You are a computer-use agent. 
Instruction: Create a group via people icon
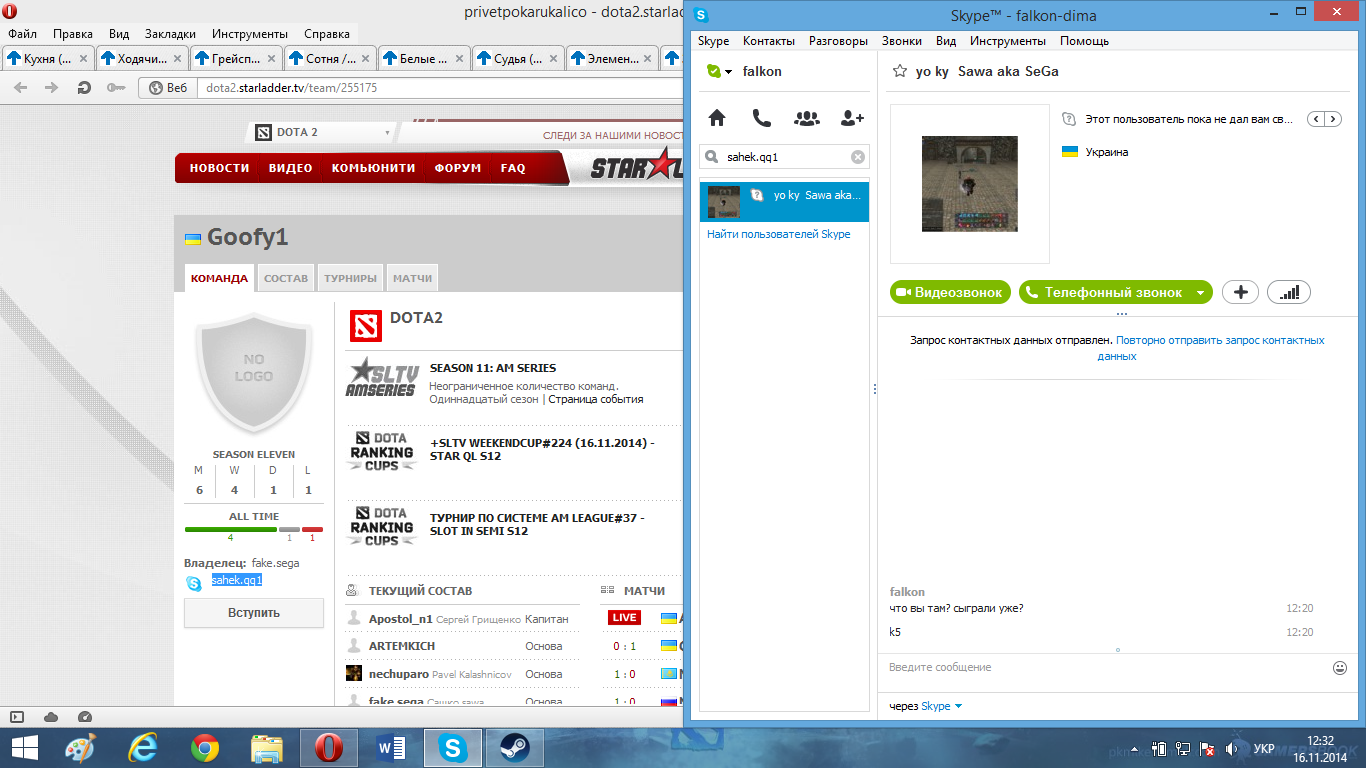click(807, 118)
